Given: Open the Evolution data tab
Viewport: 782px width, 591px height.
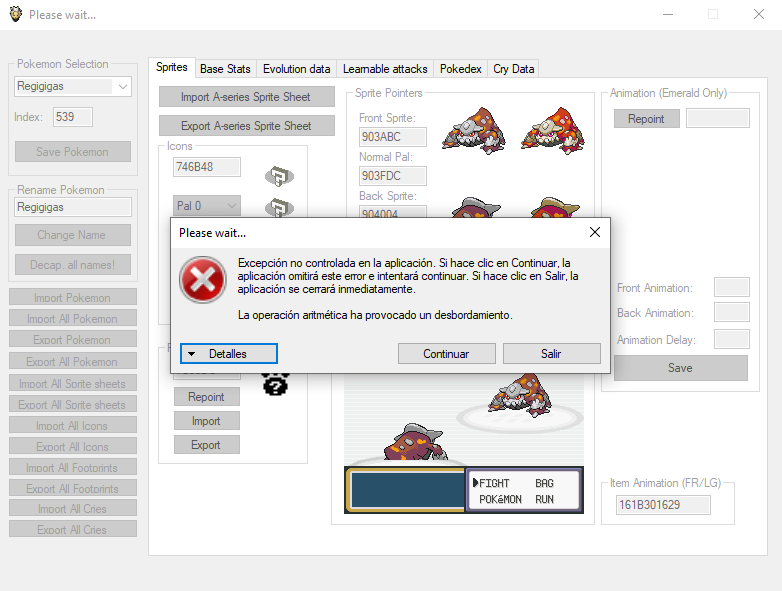Looking at the screenshot, I should pos(296,69).
